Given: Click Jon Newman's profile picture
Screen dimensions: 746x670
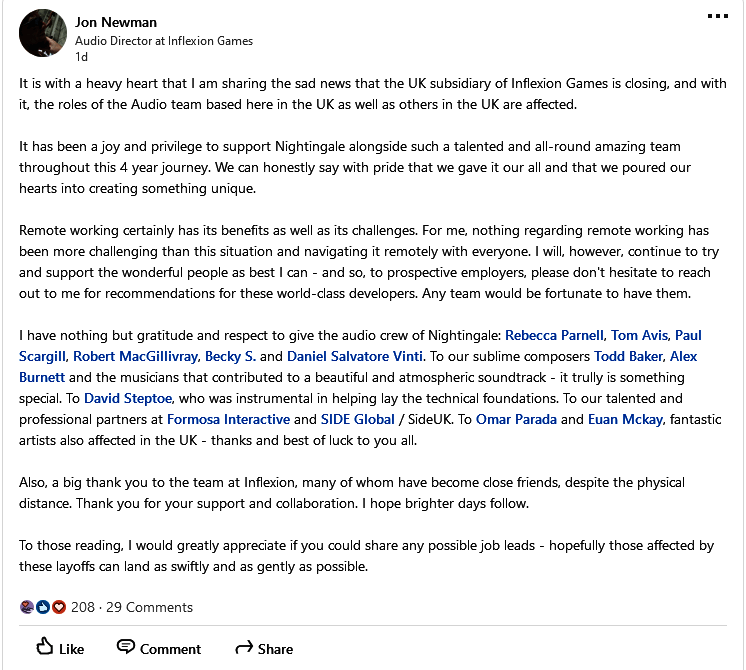Looking at the screenshot, I should tap(43, 33).
